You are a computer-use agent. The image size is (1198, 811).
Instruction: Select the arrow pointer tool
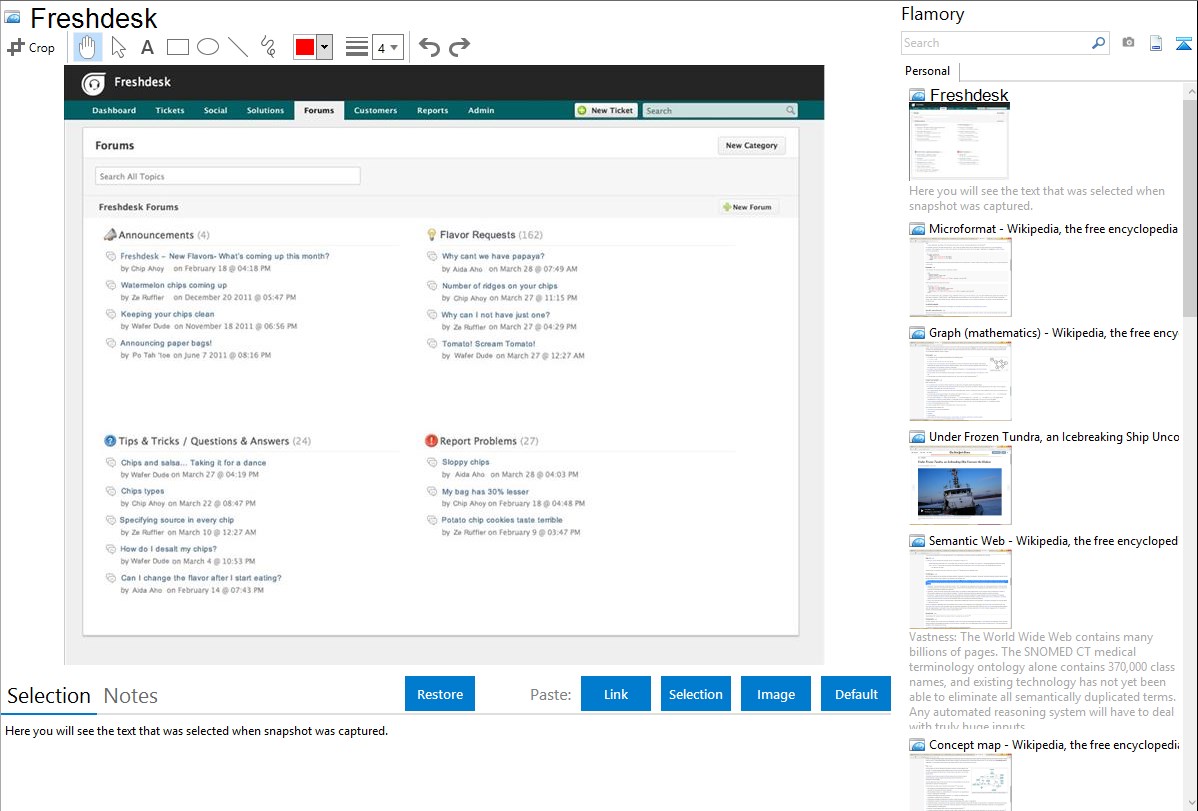tap(118, 47)
